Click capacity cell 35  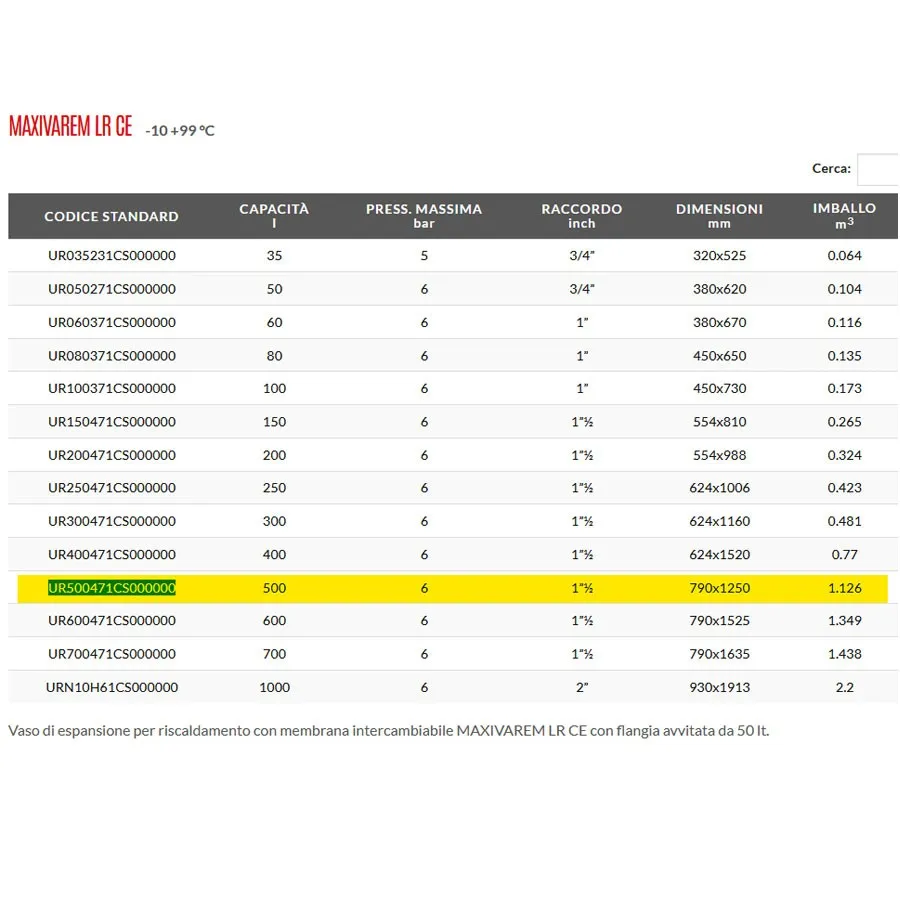pyautogui.click(x=274, y=255)
